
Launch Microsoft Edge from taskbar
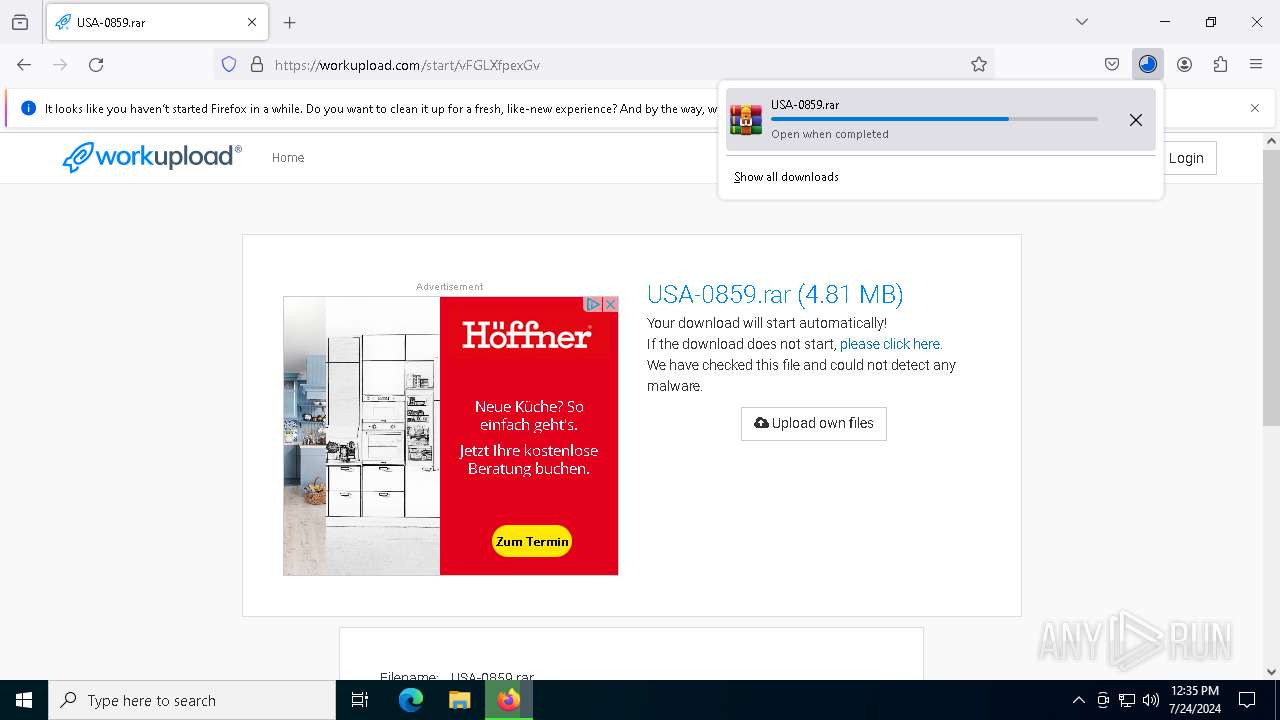(411, 700)
